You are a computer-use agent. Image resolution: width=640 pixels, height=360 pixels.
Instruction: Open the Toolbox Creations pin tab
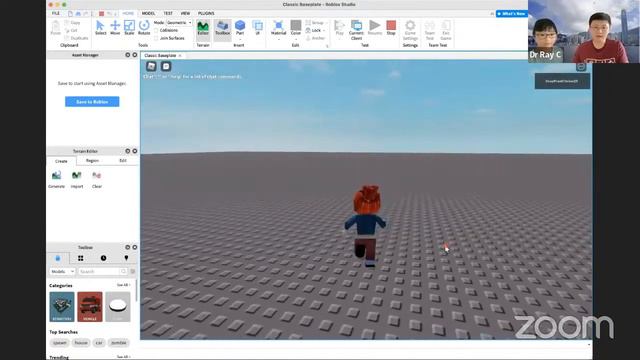pyautogui.click(x=126, y=258)
